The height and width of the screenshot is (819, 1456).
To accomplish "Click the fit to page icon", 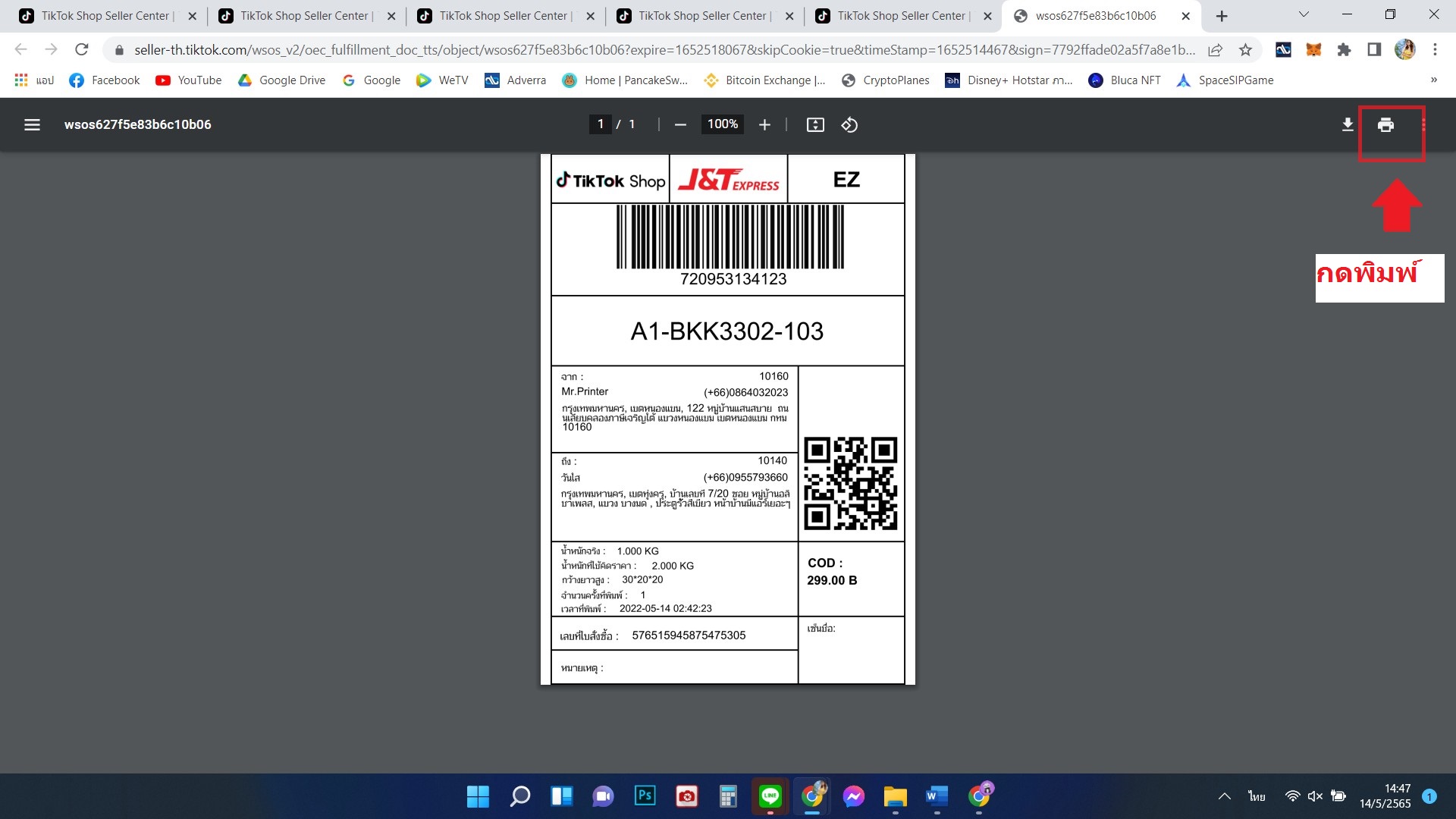I will click(x=815, y=124).
